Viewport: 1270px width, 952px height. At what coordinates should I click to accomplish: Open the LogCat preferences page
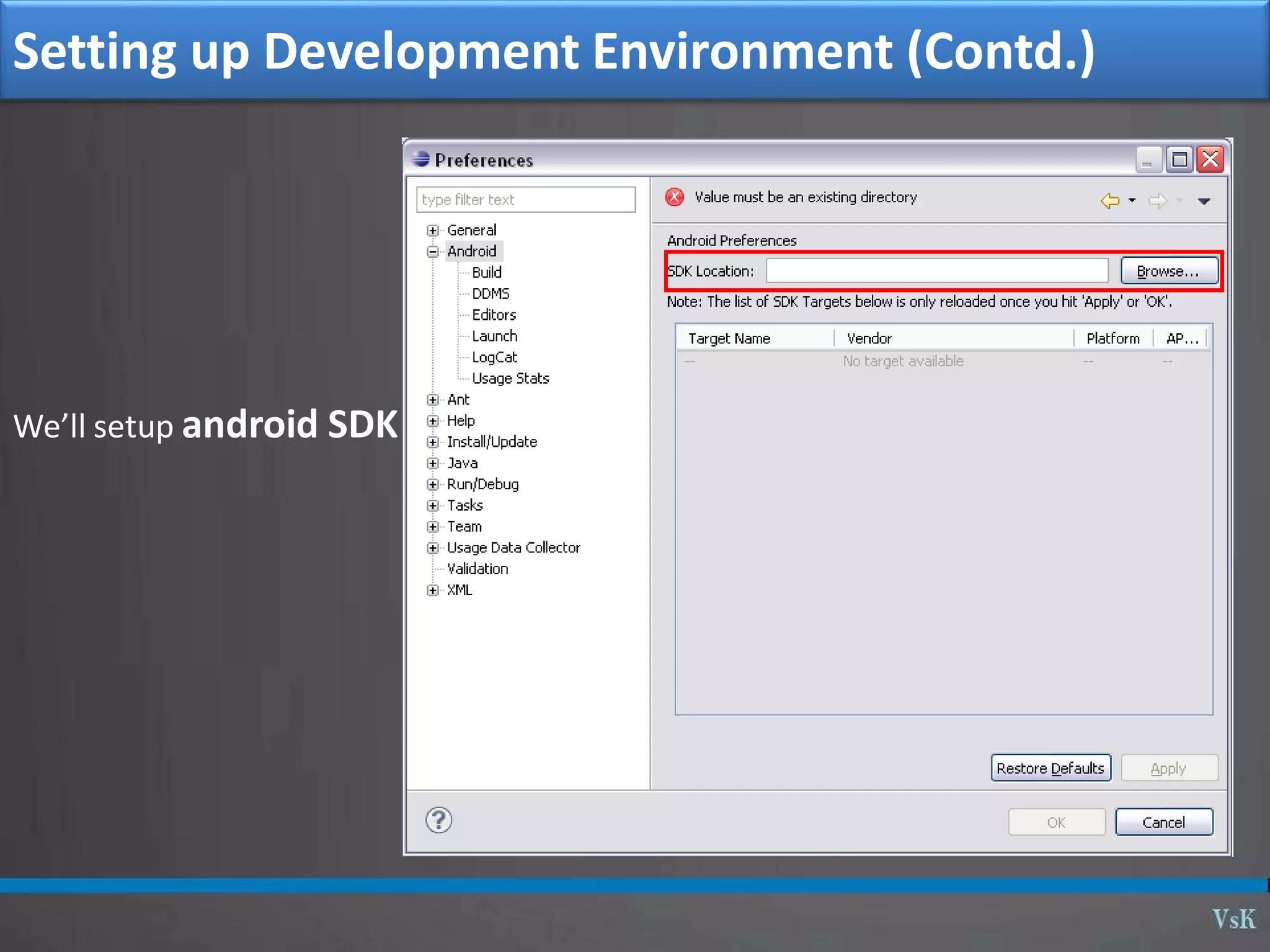[x=494, y=357]
